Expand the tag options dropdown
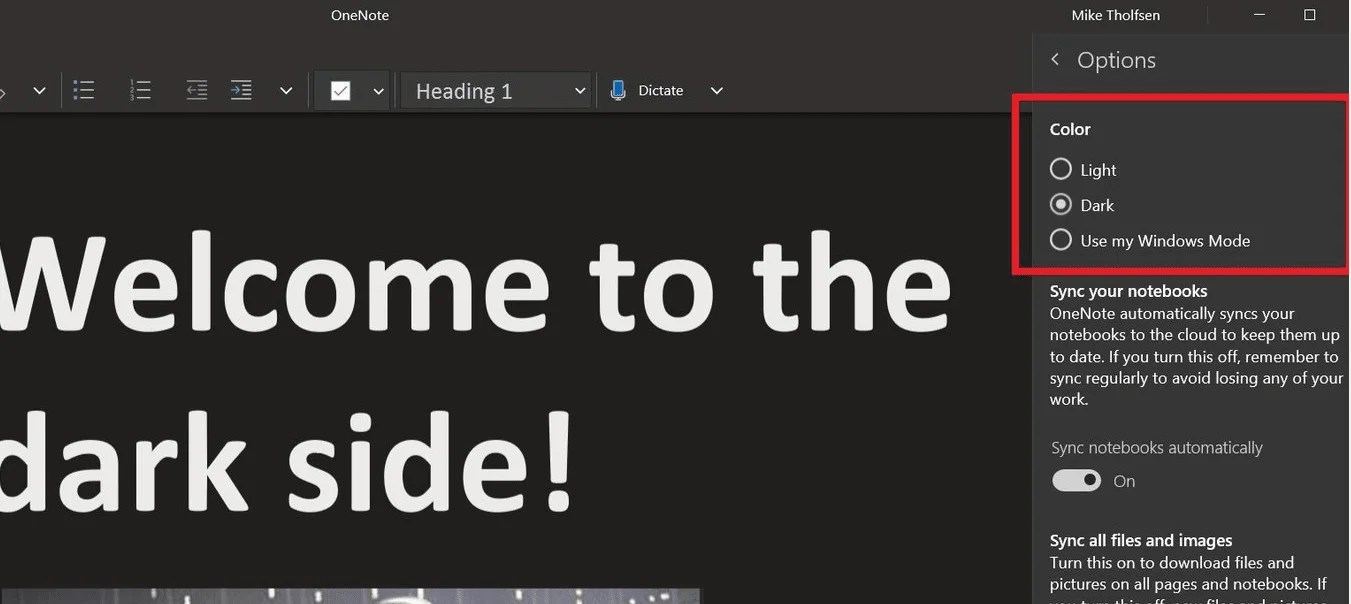Screen dimensions: 1351x604 pos(378,90)
